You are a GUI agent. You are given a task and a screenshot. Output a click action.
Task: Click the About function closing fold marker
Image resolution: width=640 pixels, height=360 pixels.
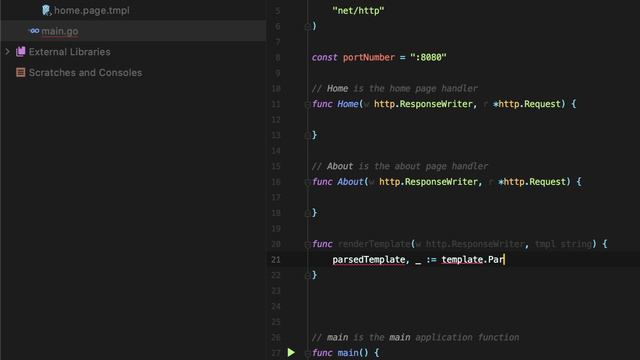[307, 213]
